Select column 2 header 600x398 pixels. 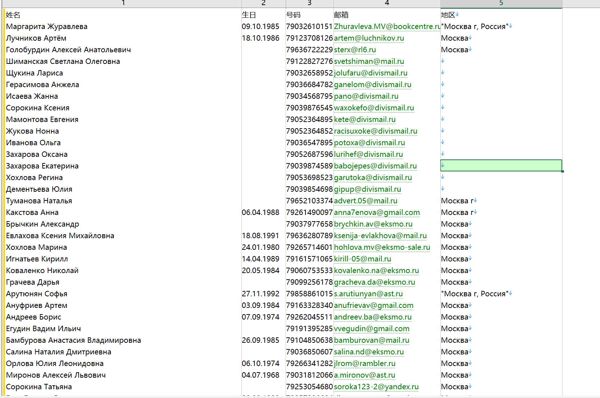[264, 3]
